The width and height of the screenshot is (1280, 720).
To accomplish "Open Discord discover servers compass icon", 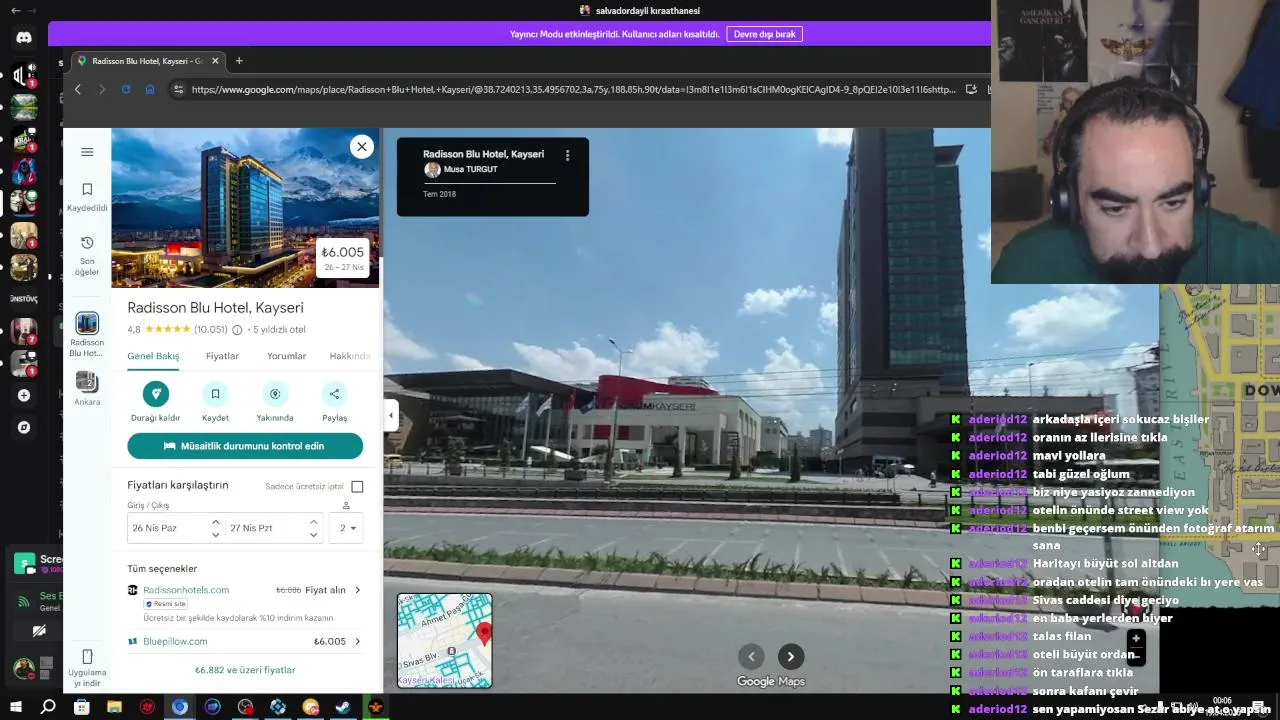I will [x=24, y=427].
